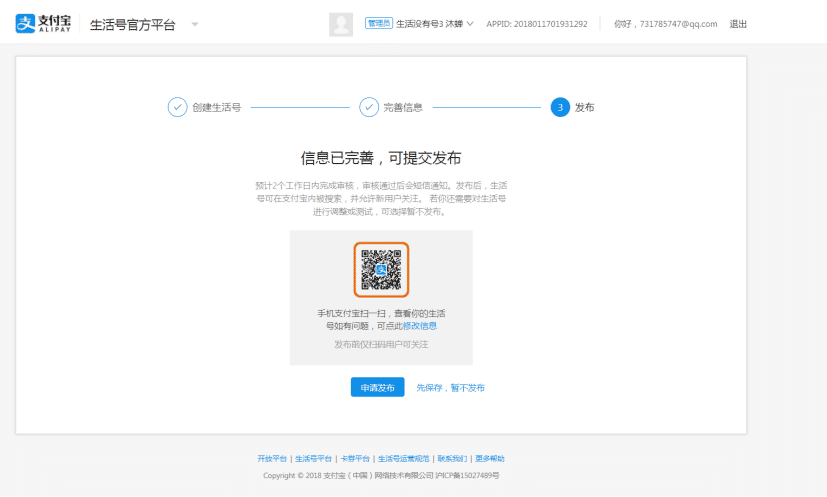This screenshot has width=827, height=497.
Task: Expand the 生活号官方平台 dropdown arrow
Action: [x=195, y=24]
